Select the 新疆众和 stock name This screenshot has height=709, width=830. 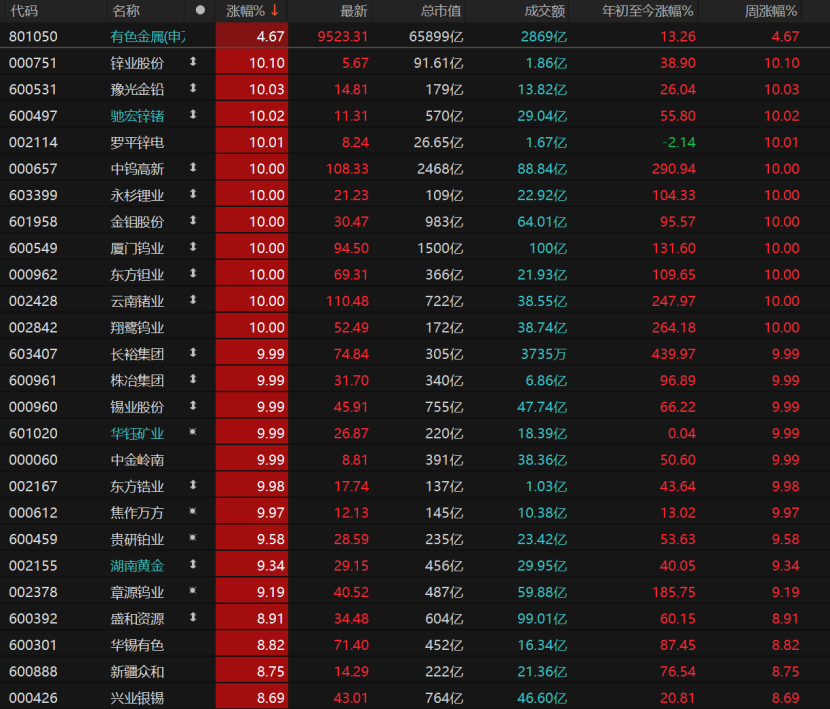tap(137, 672)
